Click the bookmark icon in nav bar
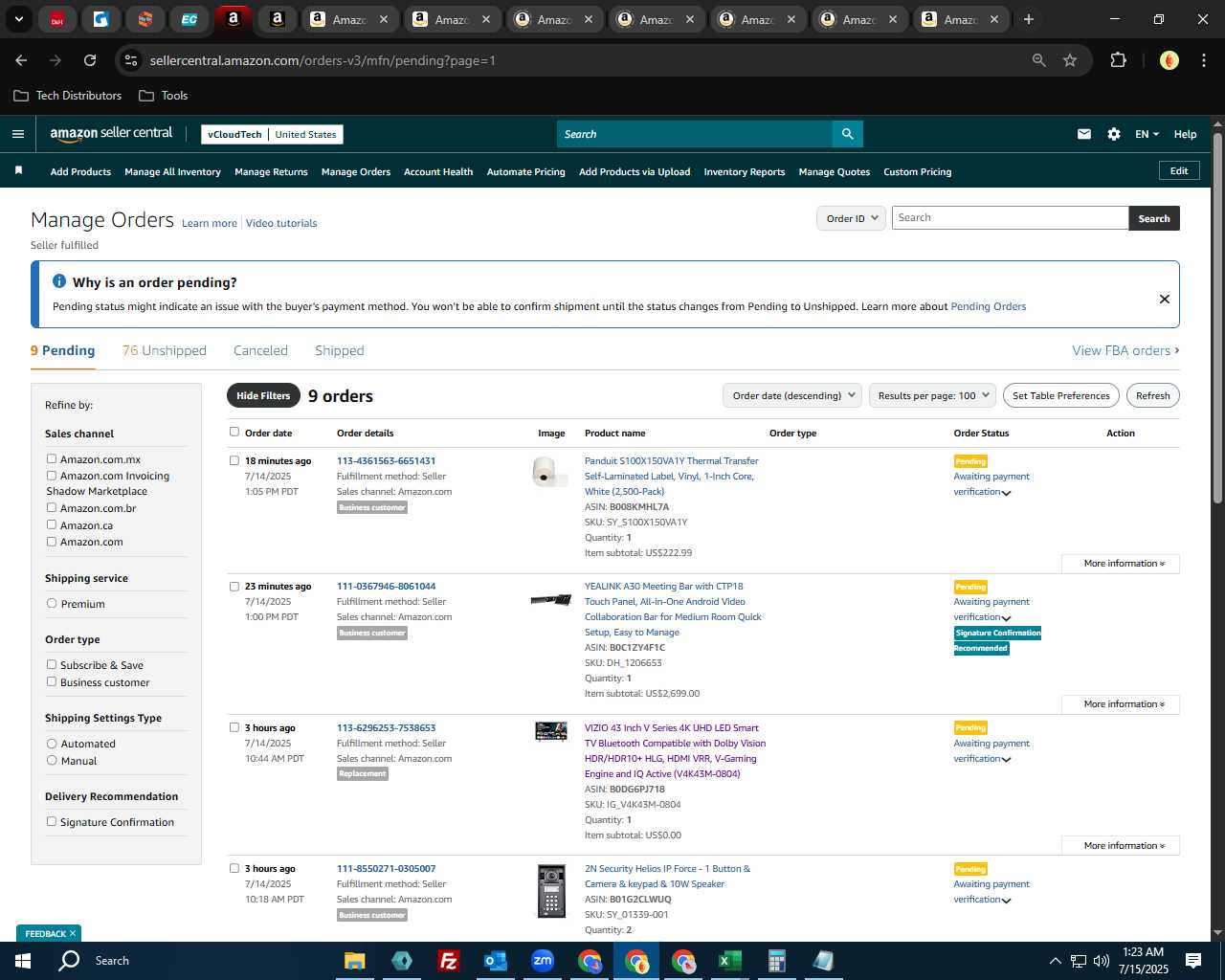Screen dimensions: 1225x980 click(18, 170)
